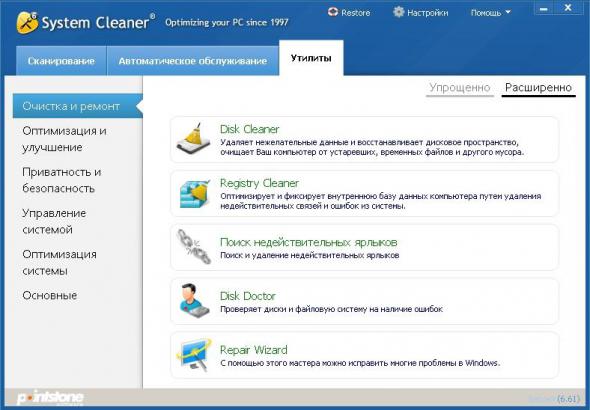This screenshot has width=590, height=410.
Task: Click Поиск недействительных ярлыков link
Action: pos(309,242)
